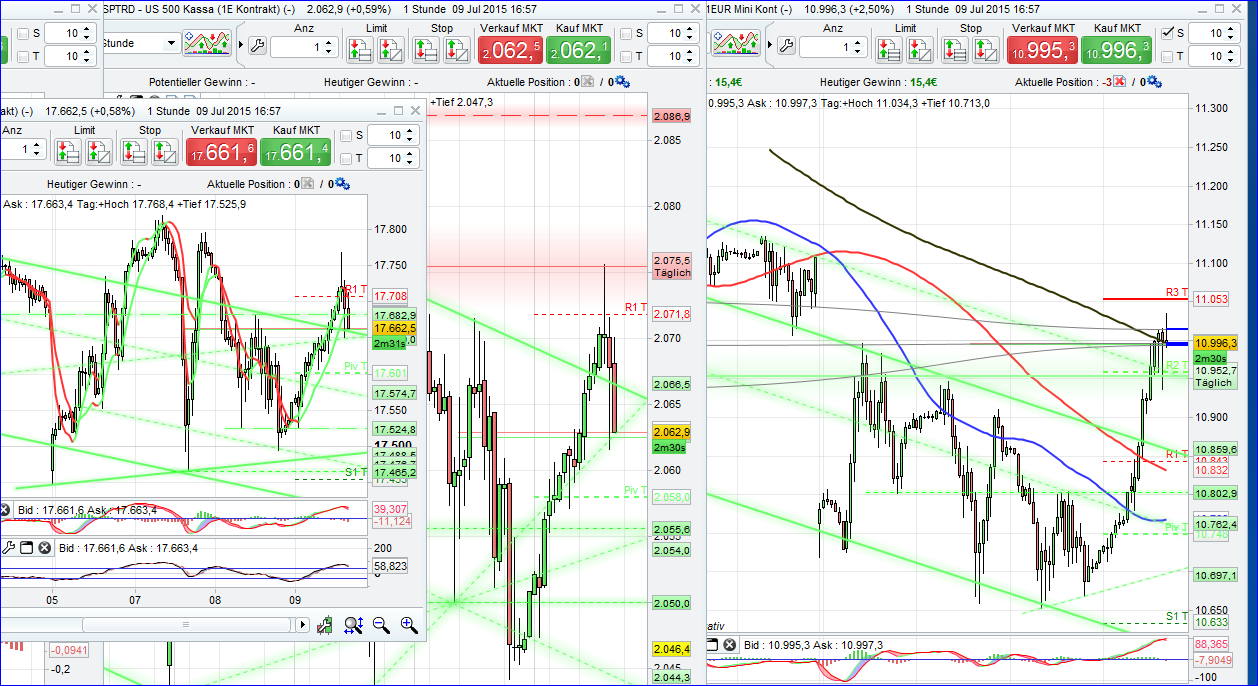Click the Verkauf MKT 2.062,5 sell button
This screenshot has width=1258, height=686.
tap(510, 47)
